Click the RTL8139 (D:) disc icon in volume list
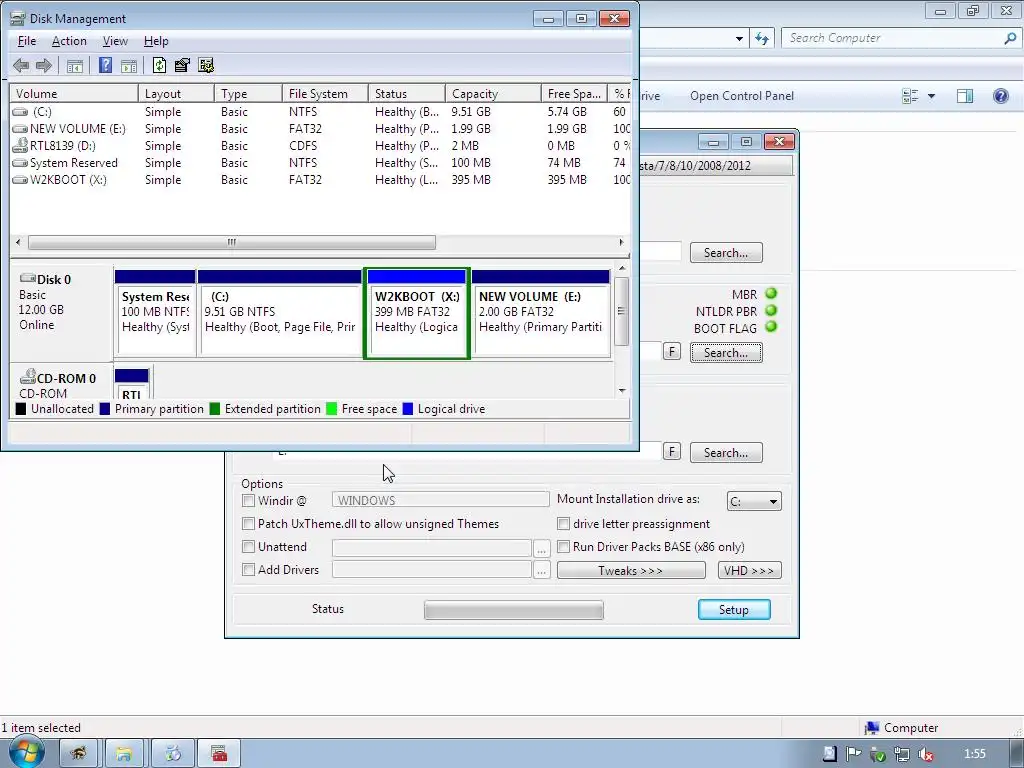 [20, 146]
